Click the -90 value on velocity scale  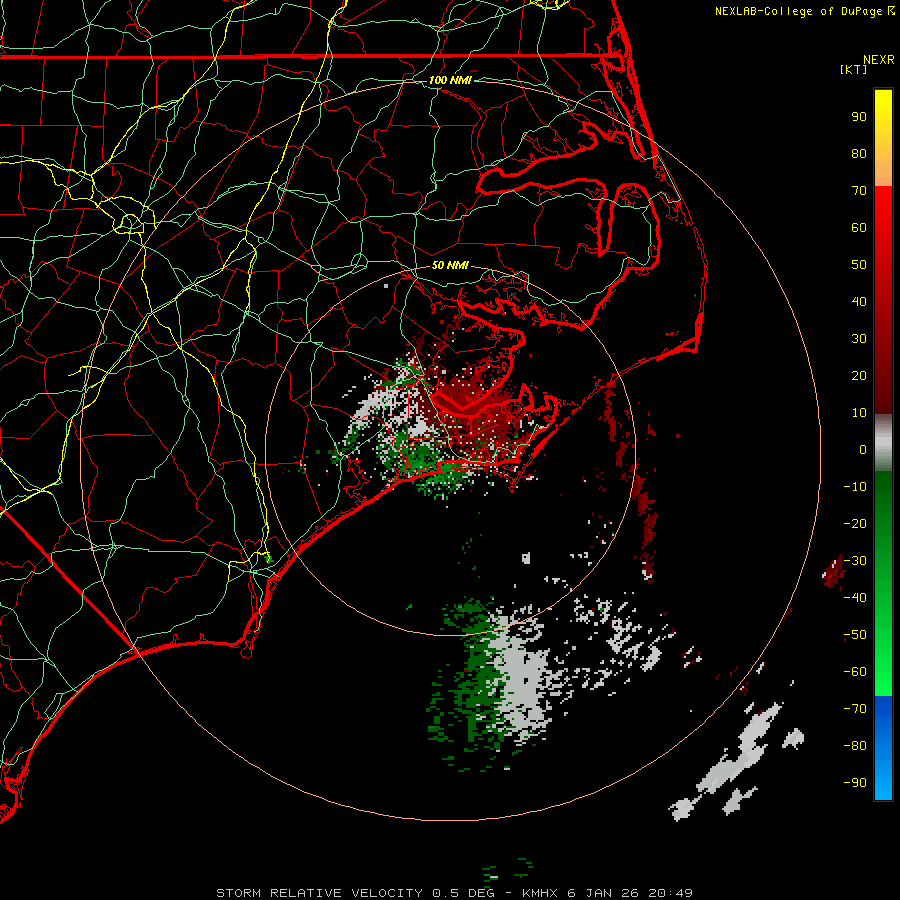[855, 783]
